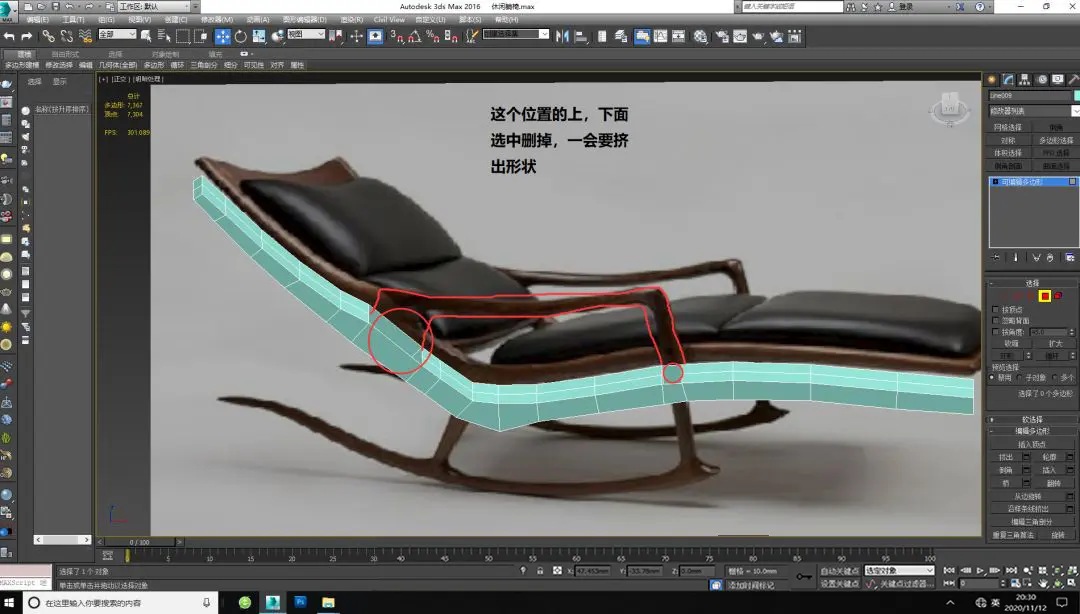Toggle the selection lock icon in status bar
The width and height of the screenshot is (1080, 614).
pos(539,571)
